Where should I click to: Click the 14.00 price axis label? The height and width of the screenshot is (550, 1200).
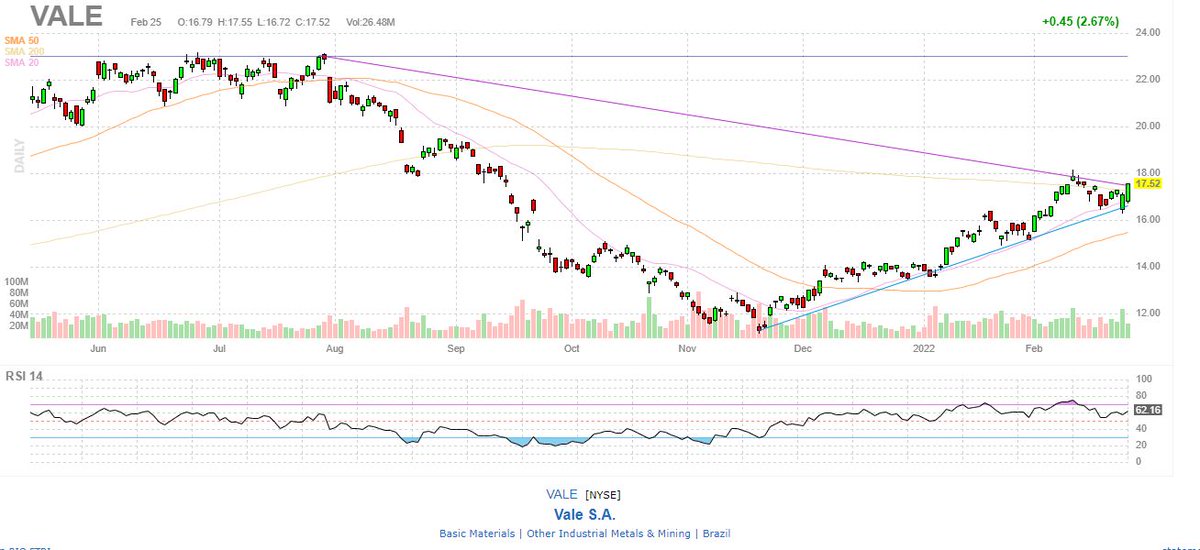point(1149,267)
